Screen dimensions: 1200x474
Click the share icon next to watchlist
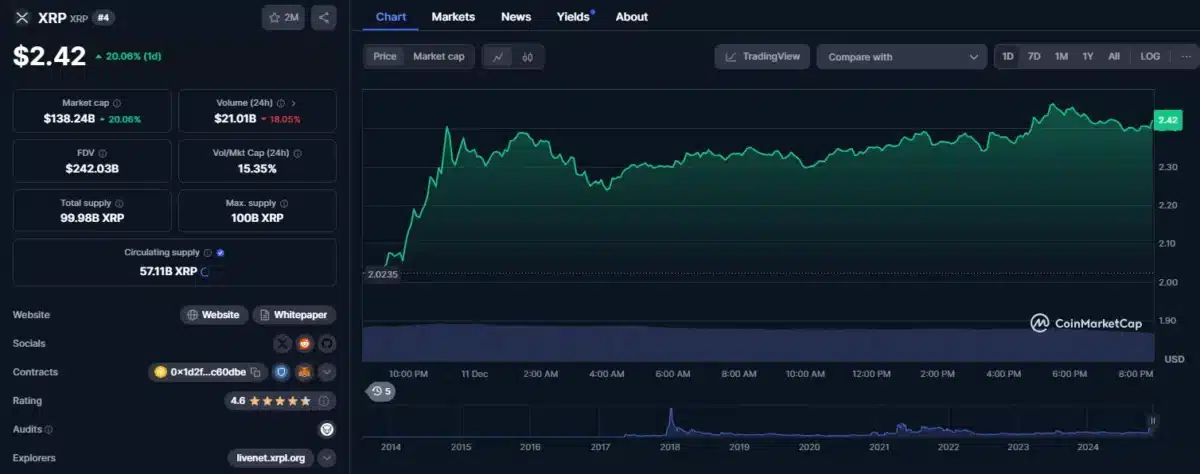[323, 17]
